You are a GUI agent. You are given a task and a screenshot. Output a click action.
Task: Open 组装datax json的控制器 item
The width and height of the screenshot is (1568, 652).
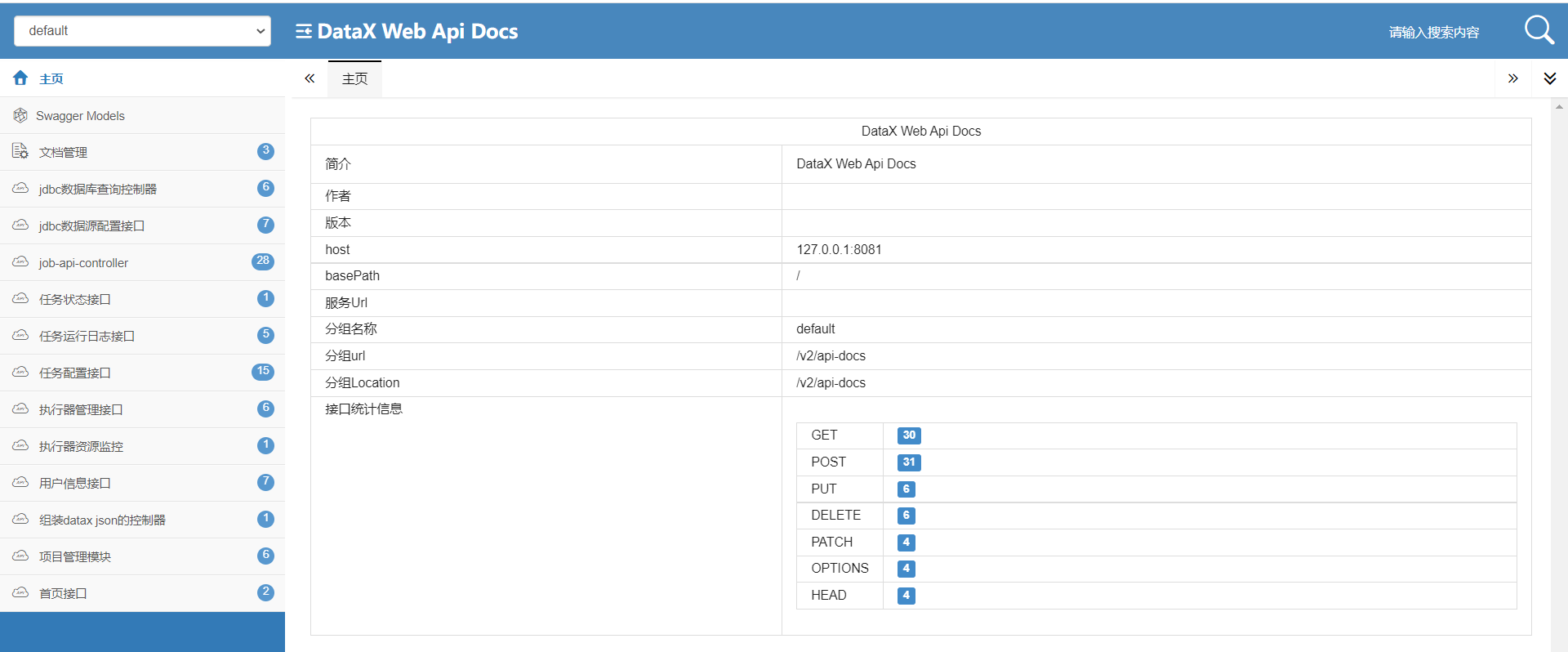pyautogui.click(x=142, y=520)
